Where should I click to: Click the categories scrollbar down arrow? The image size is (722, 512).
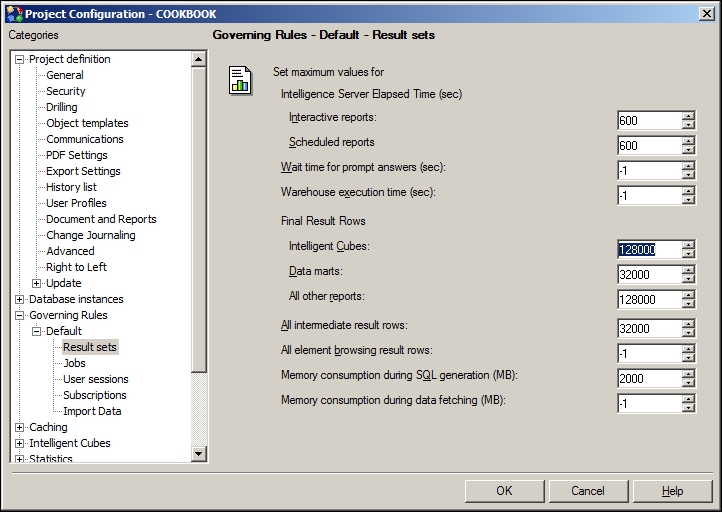point(198,454)
